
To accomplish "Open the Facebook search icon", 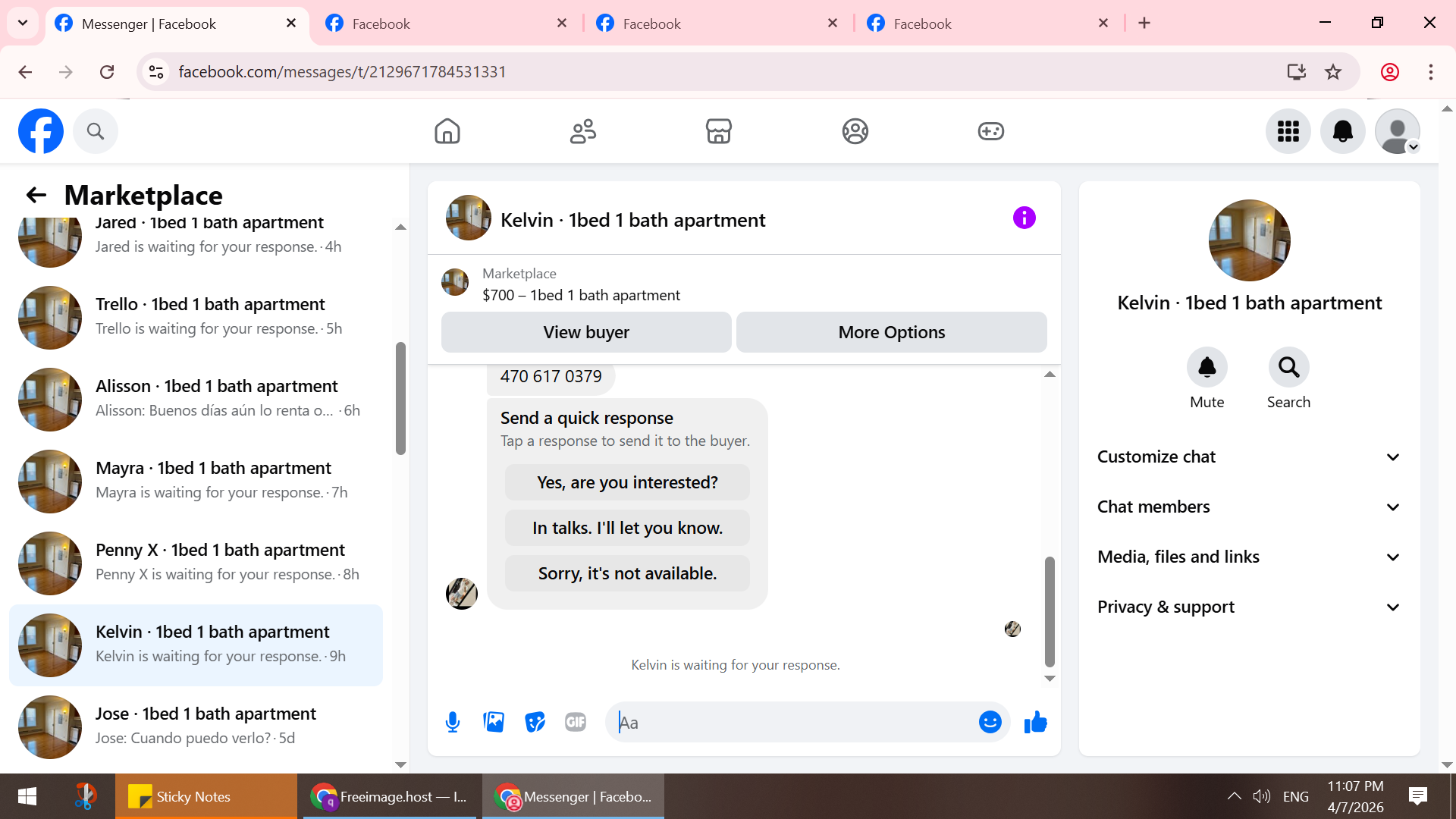I will point(96,131).
